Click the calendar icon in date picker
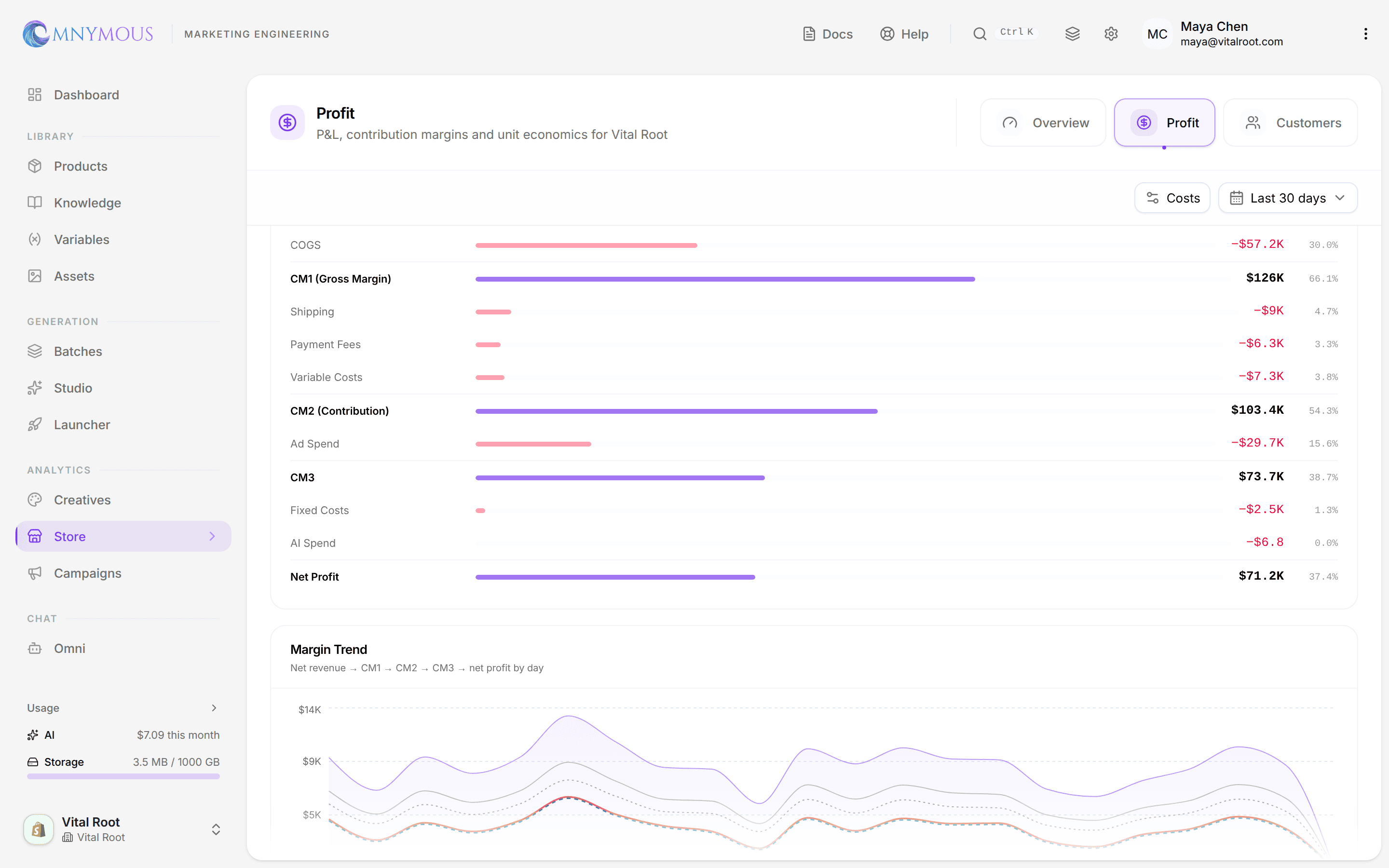Viewport: 1389px width, 868px height. click(x=1236, y=198)
